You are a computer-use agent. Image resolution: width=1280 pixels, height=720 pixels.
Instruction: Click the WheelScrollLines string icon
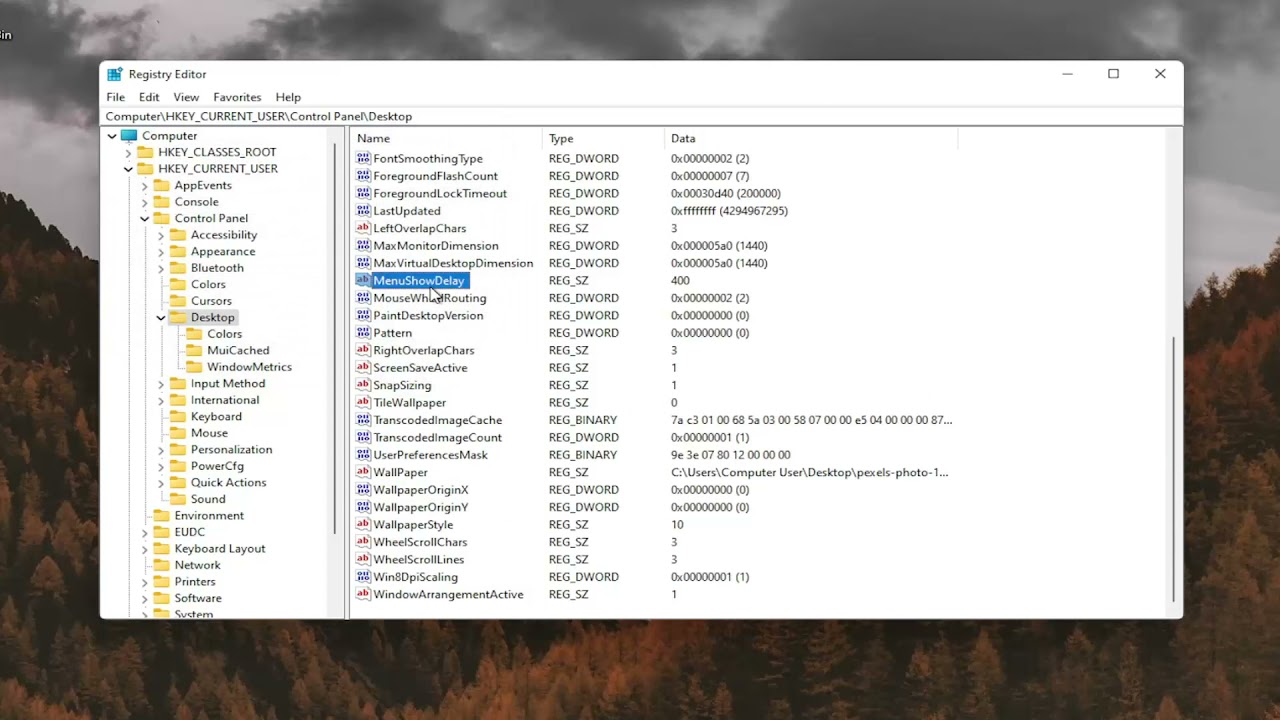point(364,559)
